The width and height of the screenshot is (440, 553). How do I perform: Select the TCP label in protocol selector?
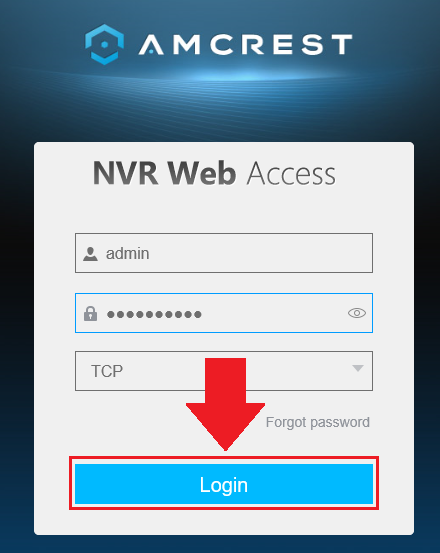coord(107,371)
